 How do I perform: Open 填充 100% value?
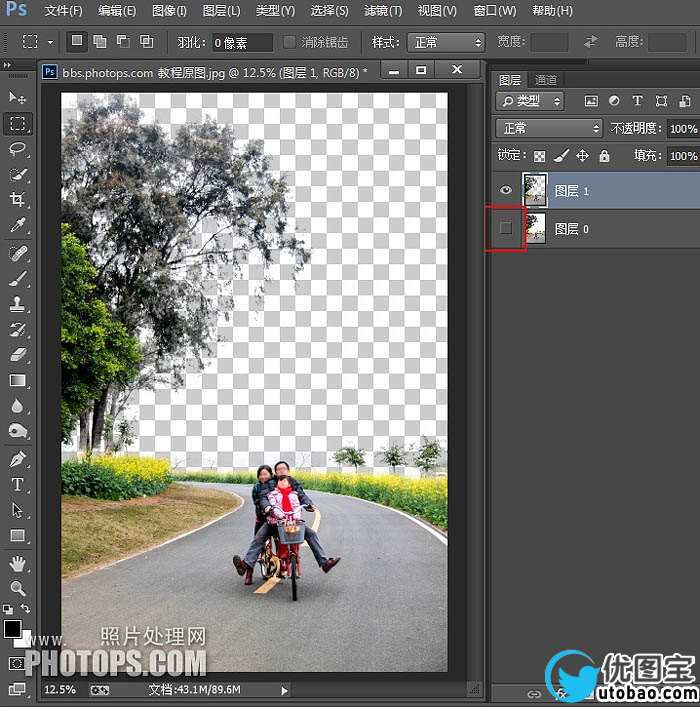683,156
